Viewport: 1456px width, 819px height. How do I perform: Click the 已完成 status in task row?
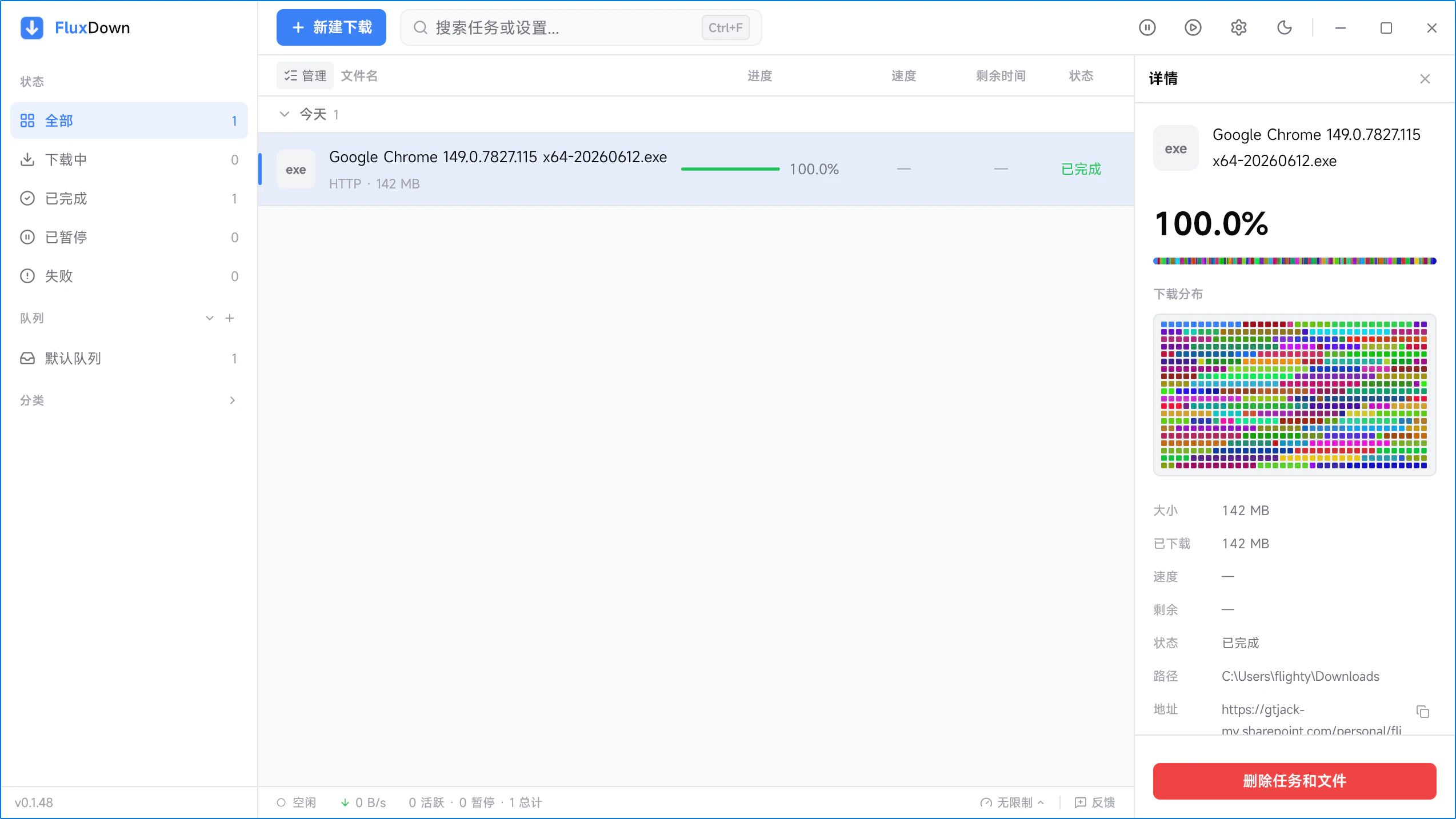(x=1081, y=169)
